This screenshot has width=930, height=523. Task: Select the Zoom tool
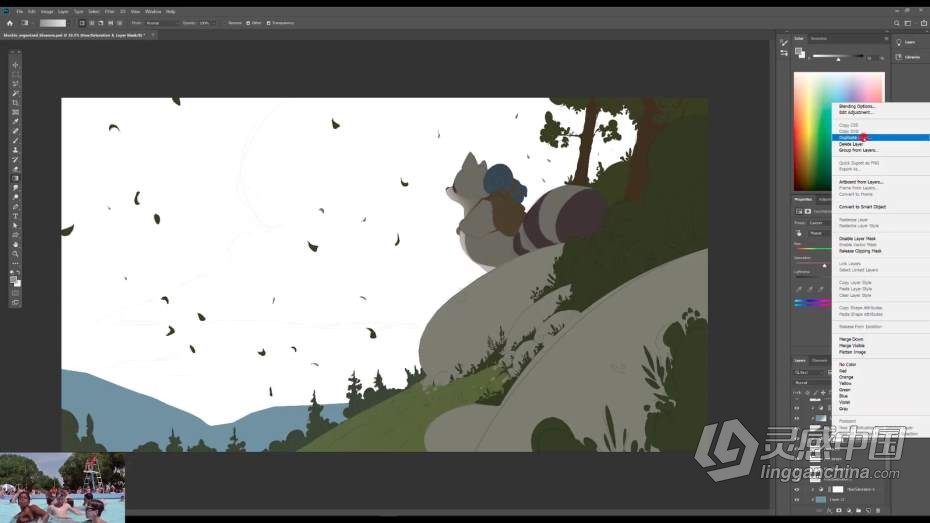click(x=15, y=254)
